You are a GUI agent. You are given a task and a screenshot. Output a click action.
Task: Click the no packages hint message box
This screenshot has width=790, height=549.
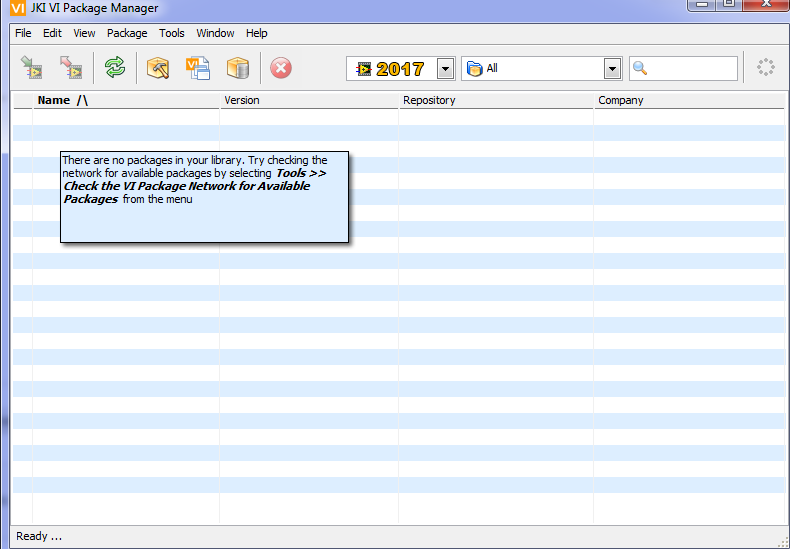204,197
